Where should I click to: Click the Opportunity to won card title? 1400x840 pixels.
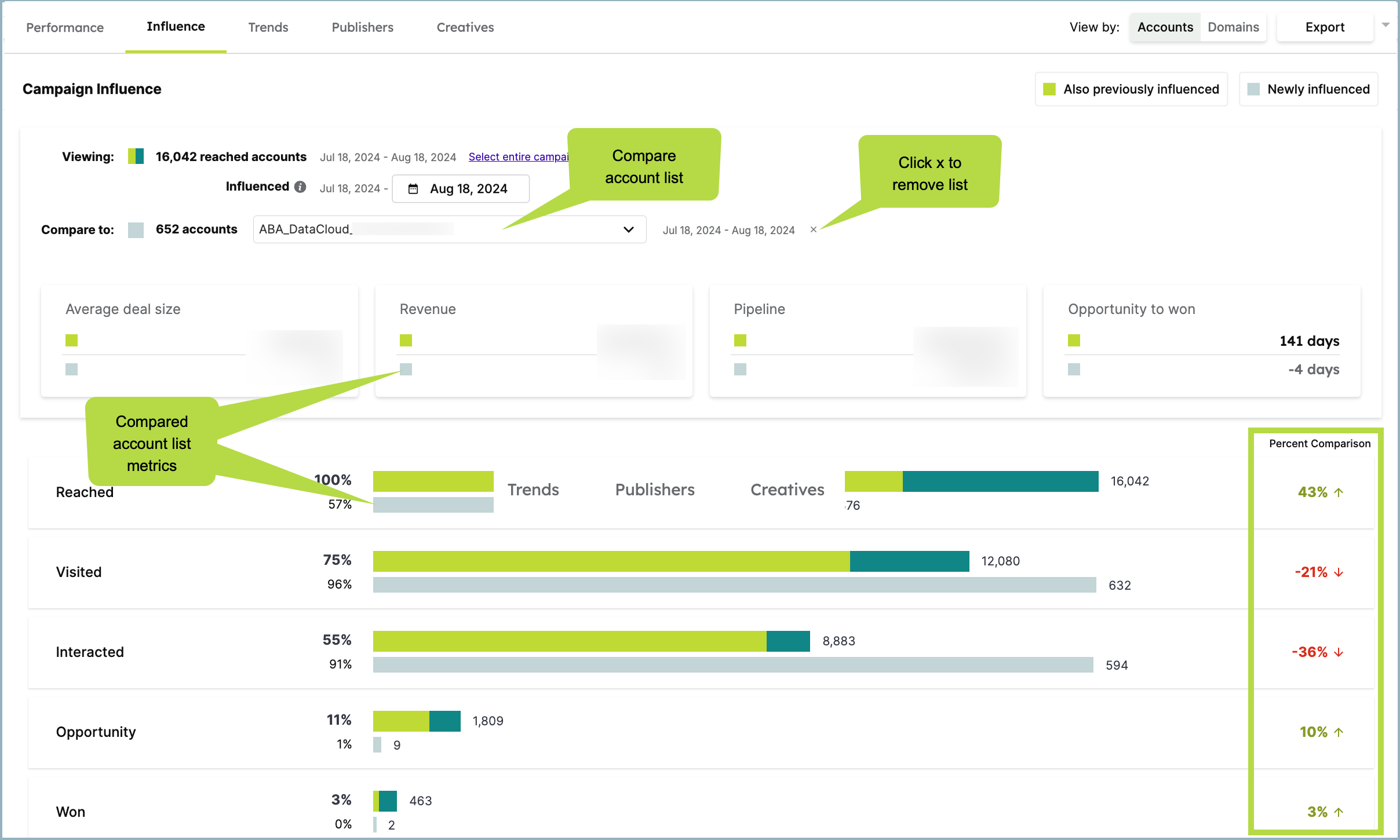[1132, 309]
